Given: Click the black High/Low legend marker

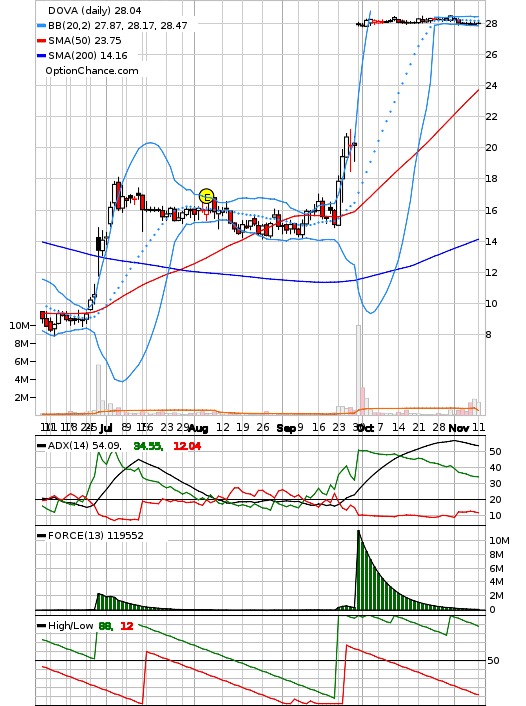Looking at the screenshot, I should (x=41, y=626).
